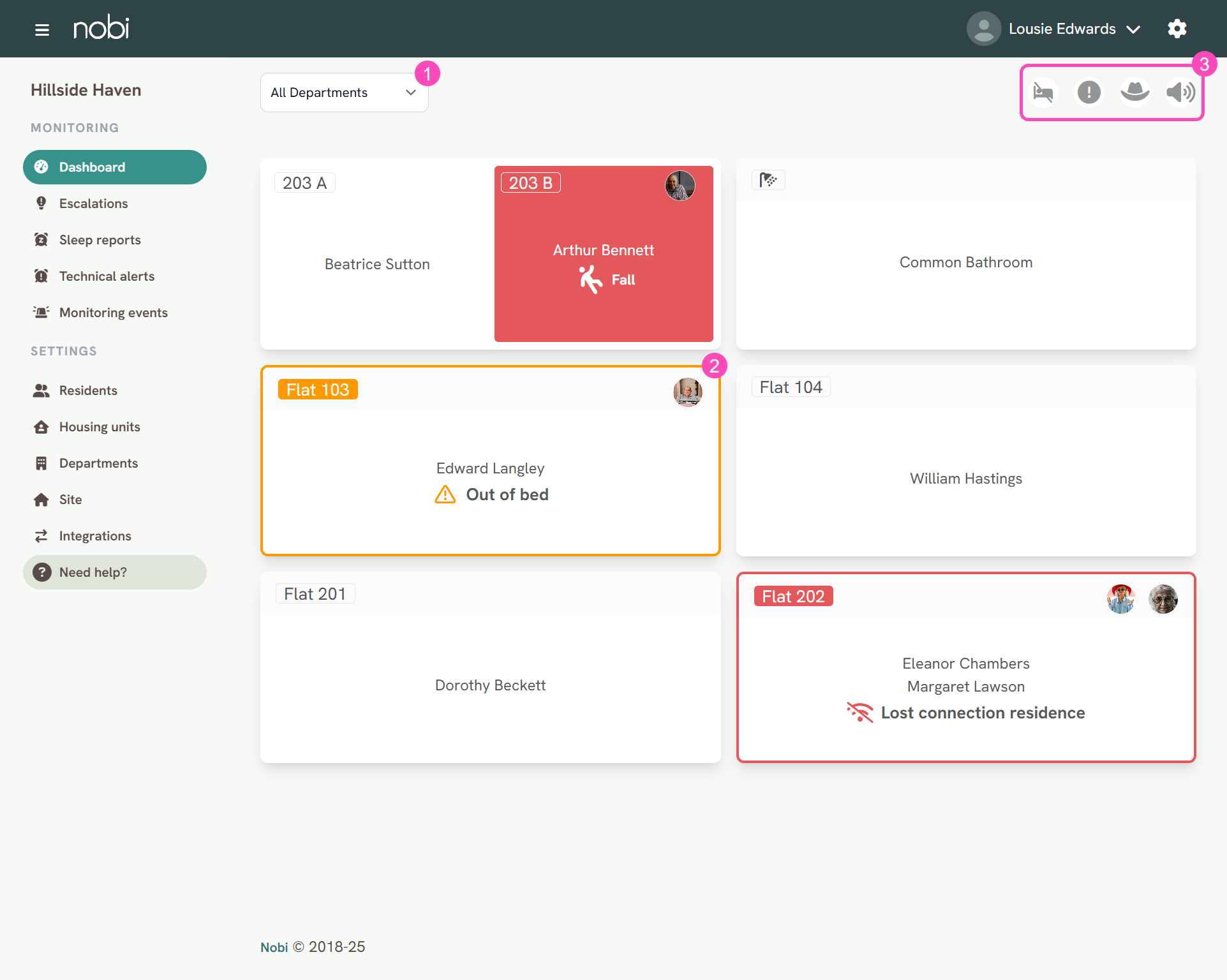Mute alerts via the speaker icon
The image size is (1227, 980).
[x=1180, y=92]
